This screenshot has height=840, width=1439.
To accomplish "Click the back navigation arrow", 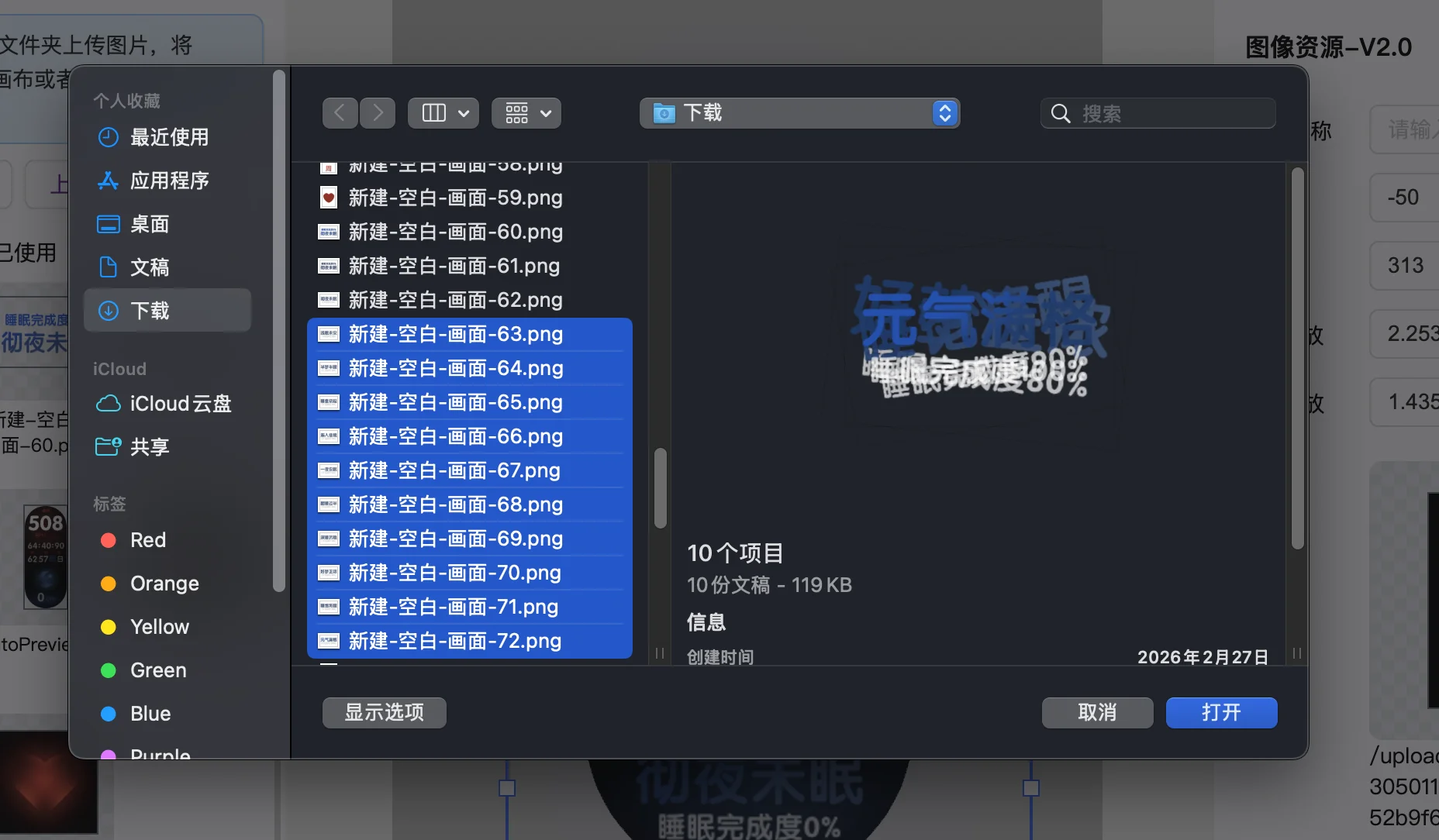I will tap(340, 113).
